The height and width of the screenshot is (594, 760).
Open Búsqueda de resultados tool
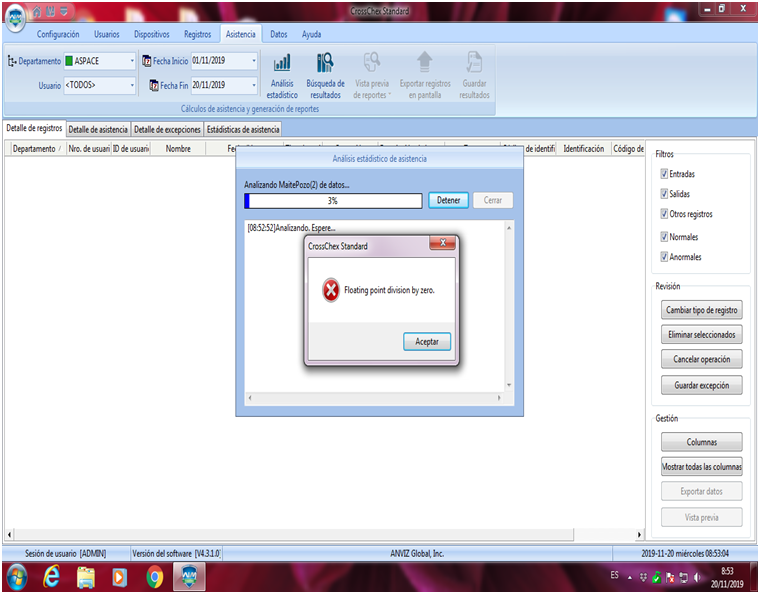[x=325, y=63]
